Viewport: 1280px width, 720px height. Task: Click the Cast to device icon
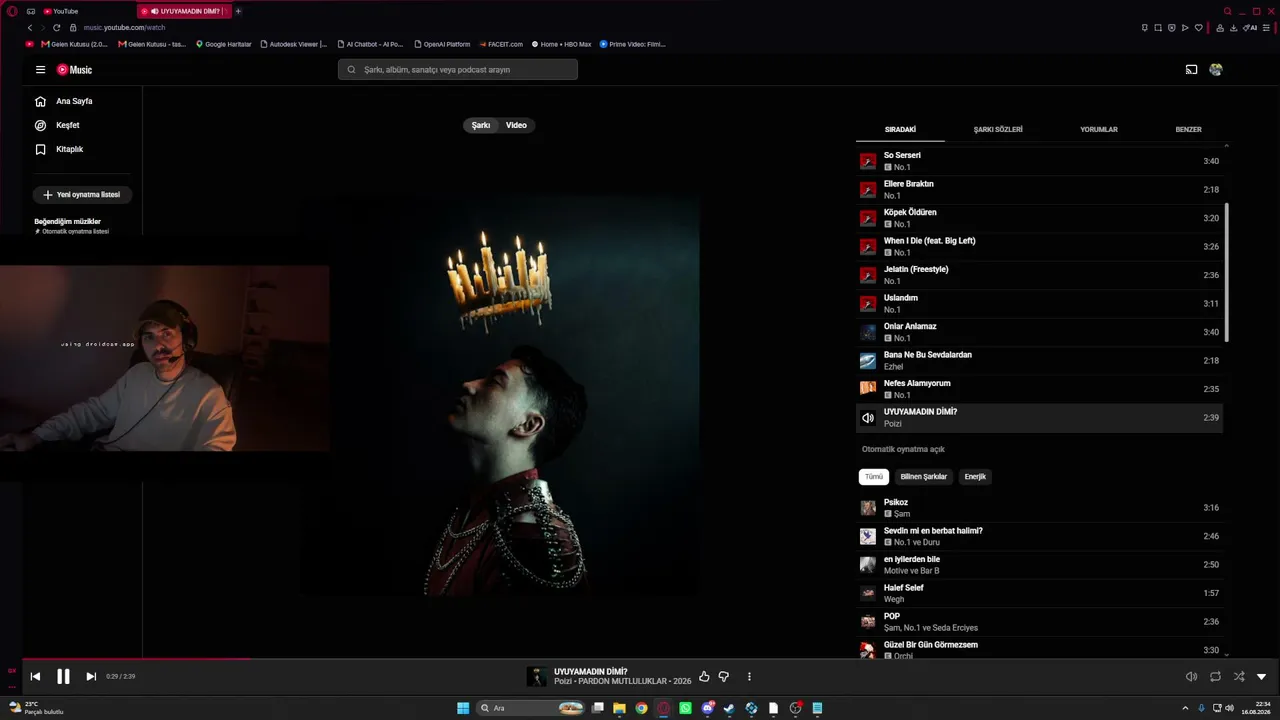pos(1191,70)
